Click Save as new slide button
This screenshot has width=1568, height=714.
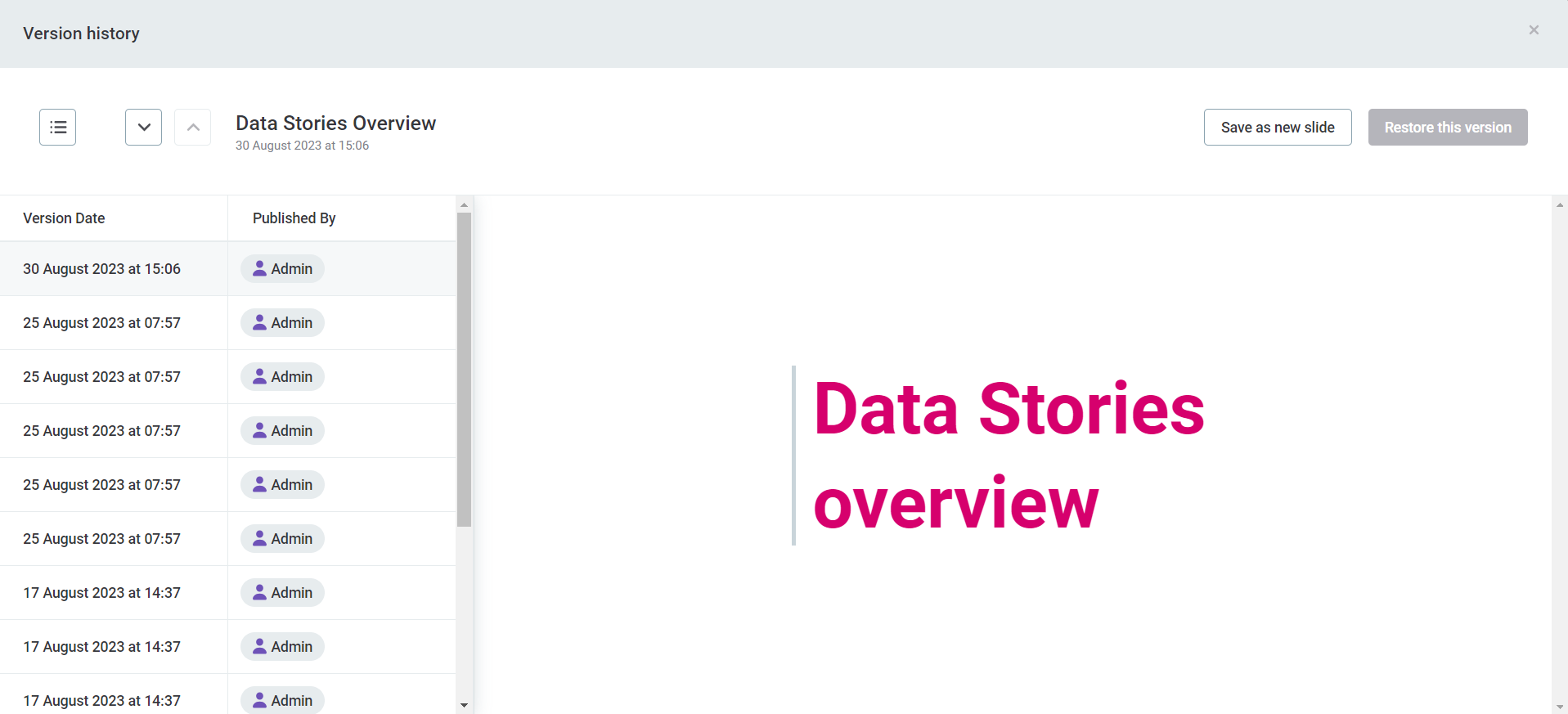1277,128
